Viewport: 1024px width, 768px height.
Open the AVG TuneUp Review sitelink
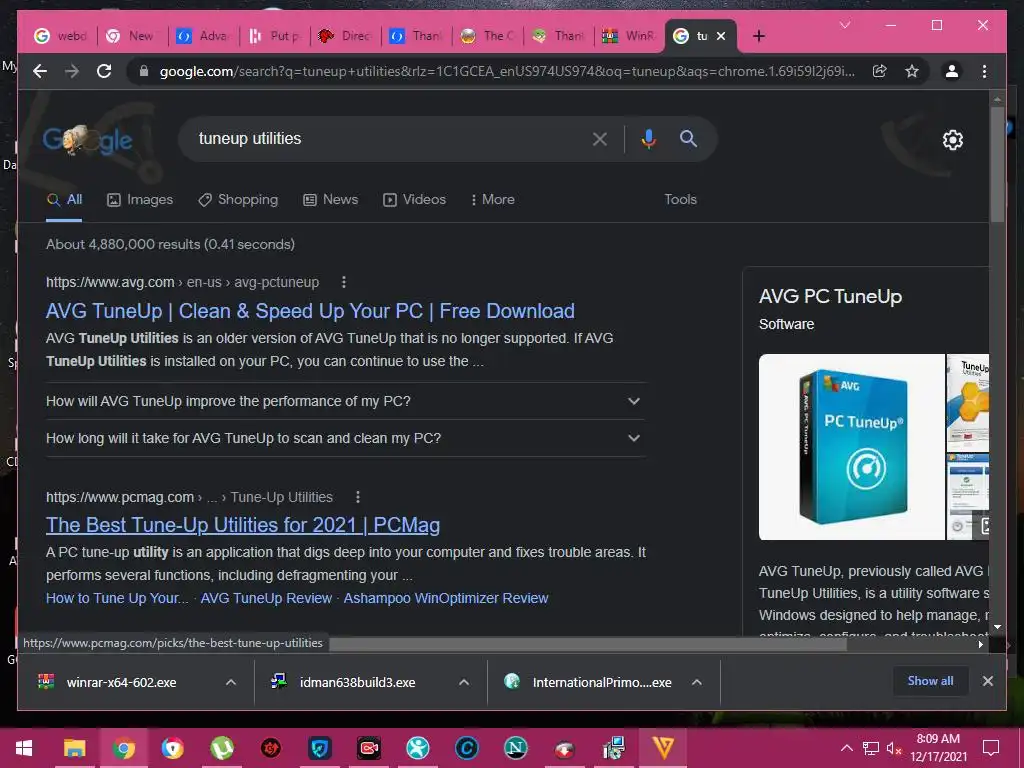click(x=266, y=598)
